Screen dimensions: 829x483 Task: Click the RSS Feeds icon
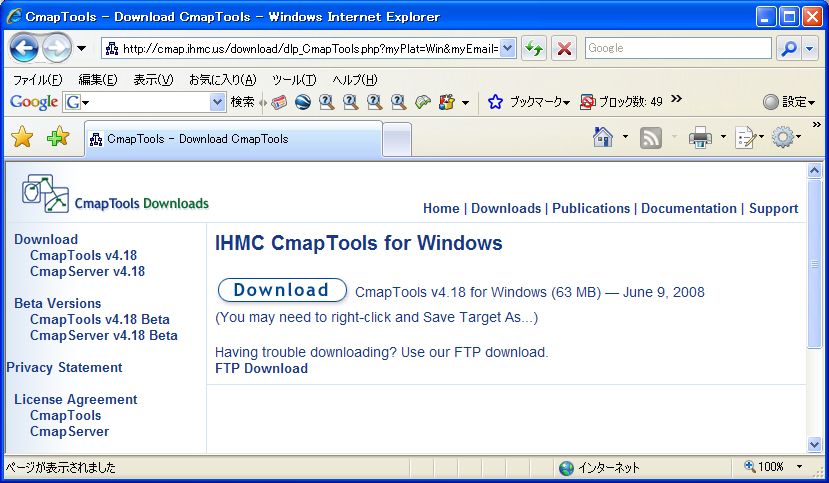(x=650, y=138)
